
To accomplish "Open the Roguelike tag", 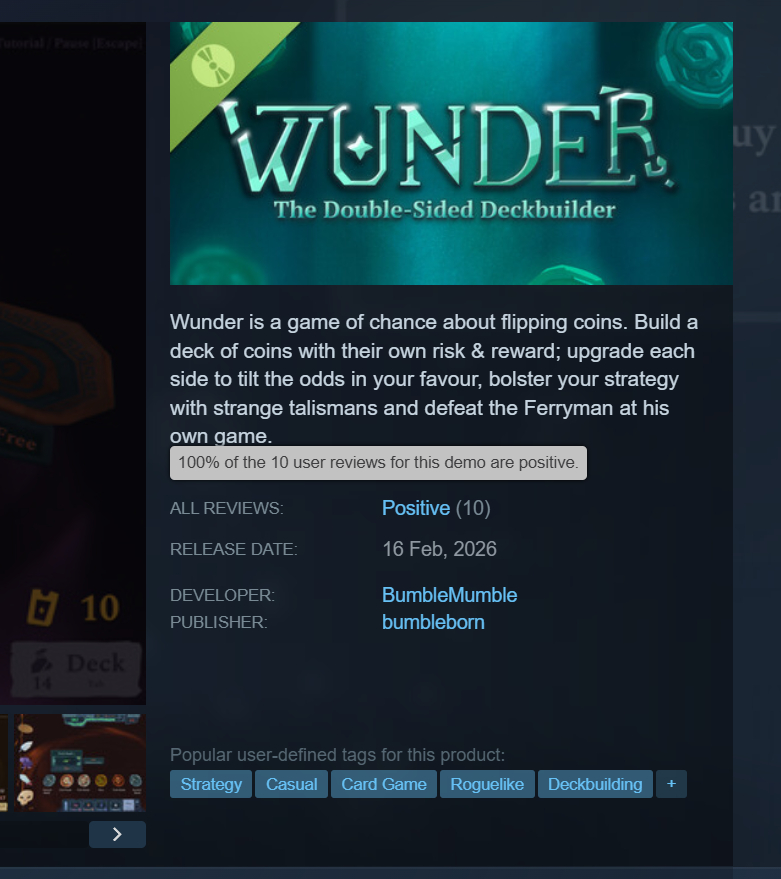I will 487,784.
